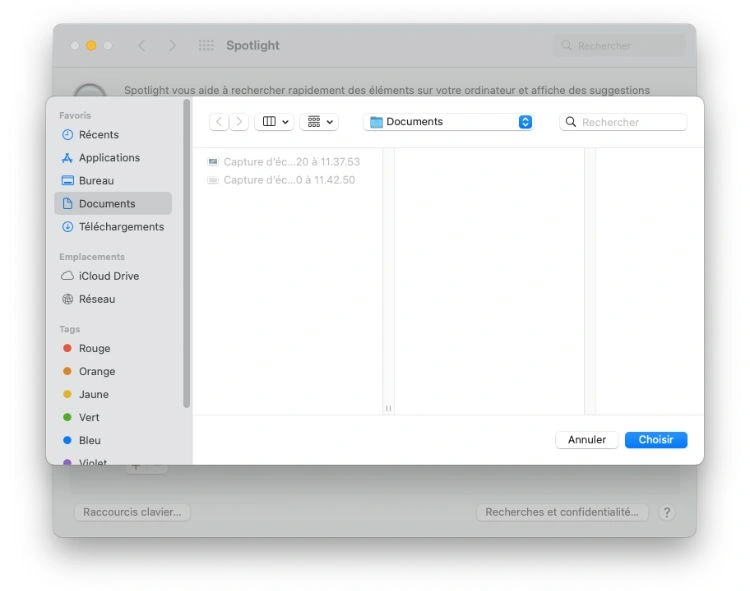
Task: Click the Réseau globe icon
Action: (x=67, y=299)
